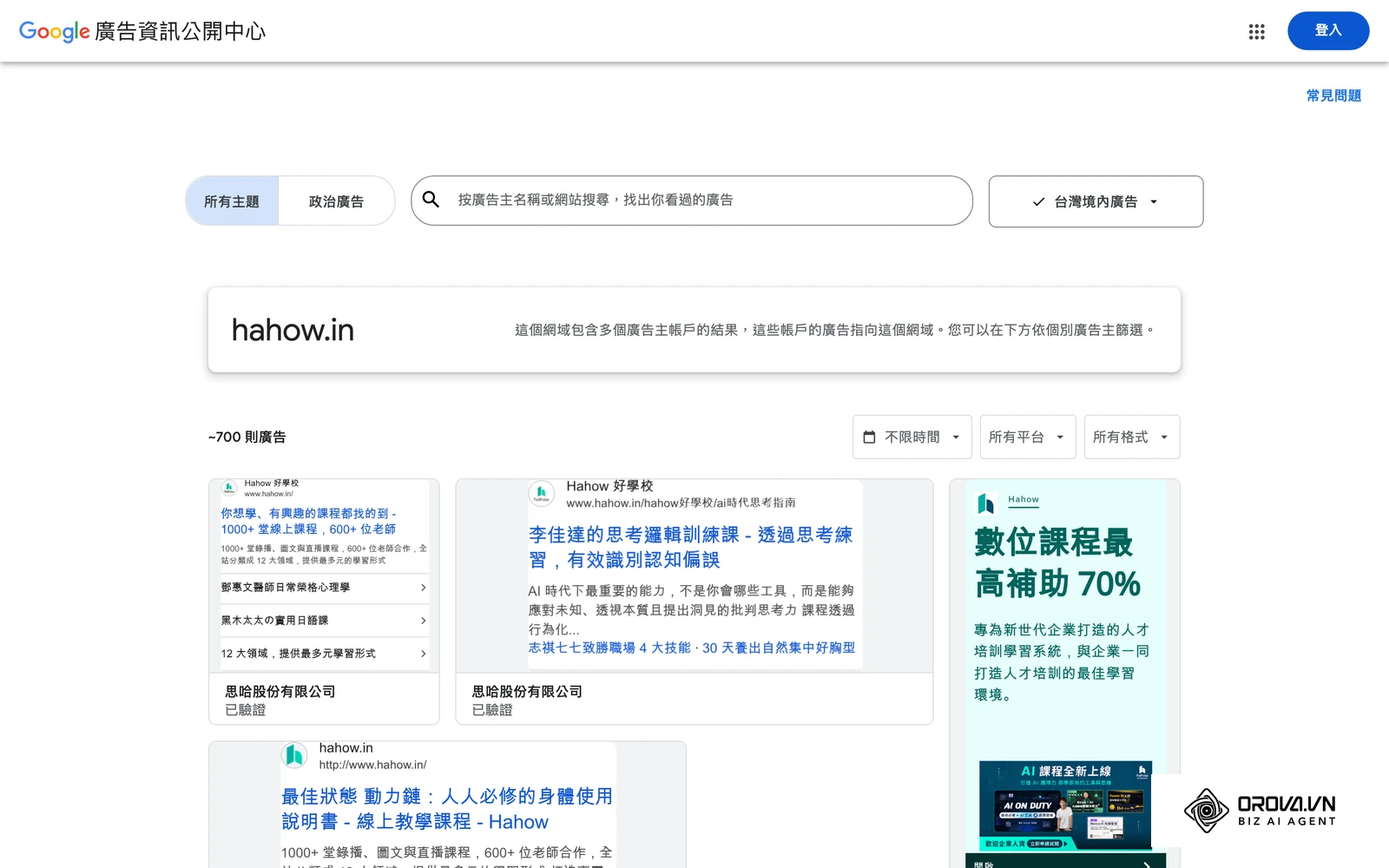The image size is (1389, 868).
Task: Click the Hahow logo in the 李佳達 ad
Action: [541, 493]
